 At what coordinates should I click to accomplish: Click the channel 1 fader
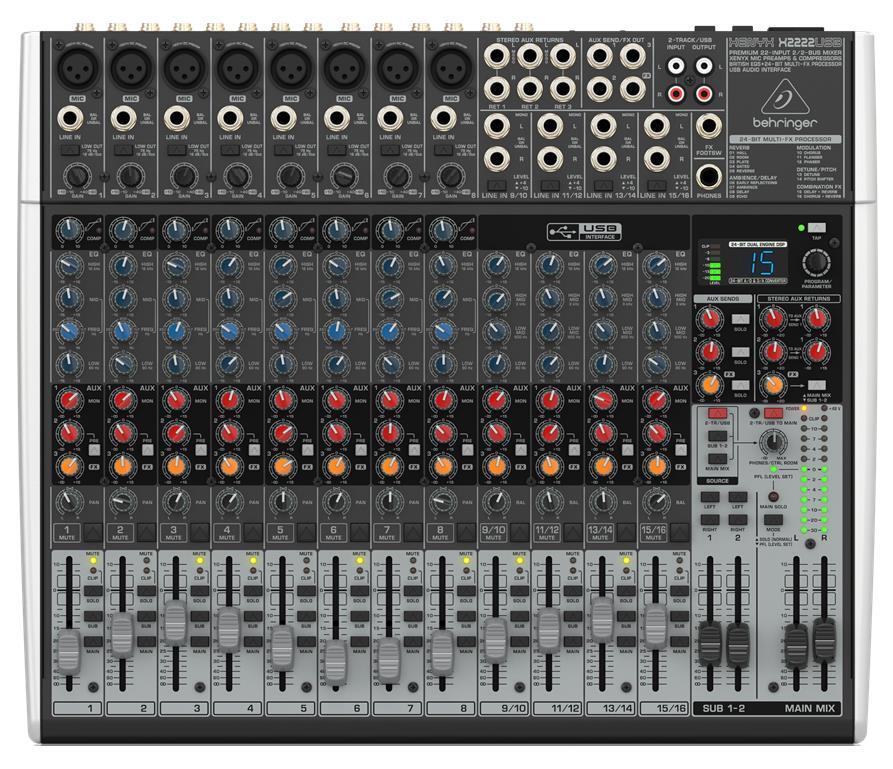tap(69, 652)
